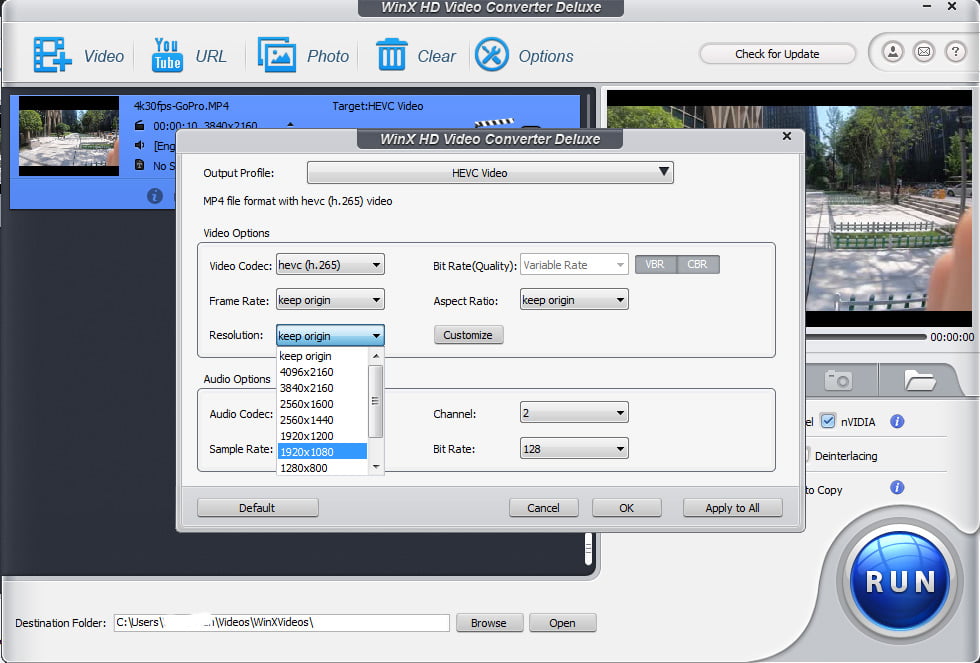The height and width of the screenshot is (663, 980).
Task: Select 2560x1440 resolution
Action: (x=322, y=420)
